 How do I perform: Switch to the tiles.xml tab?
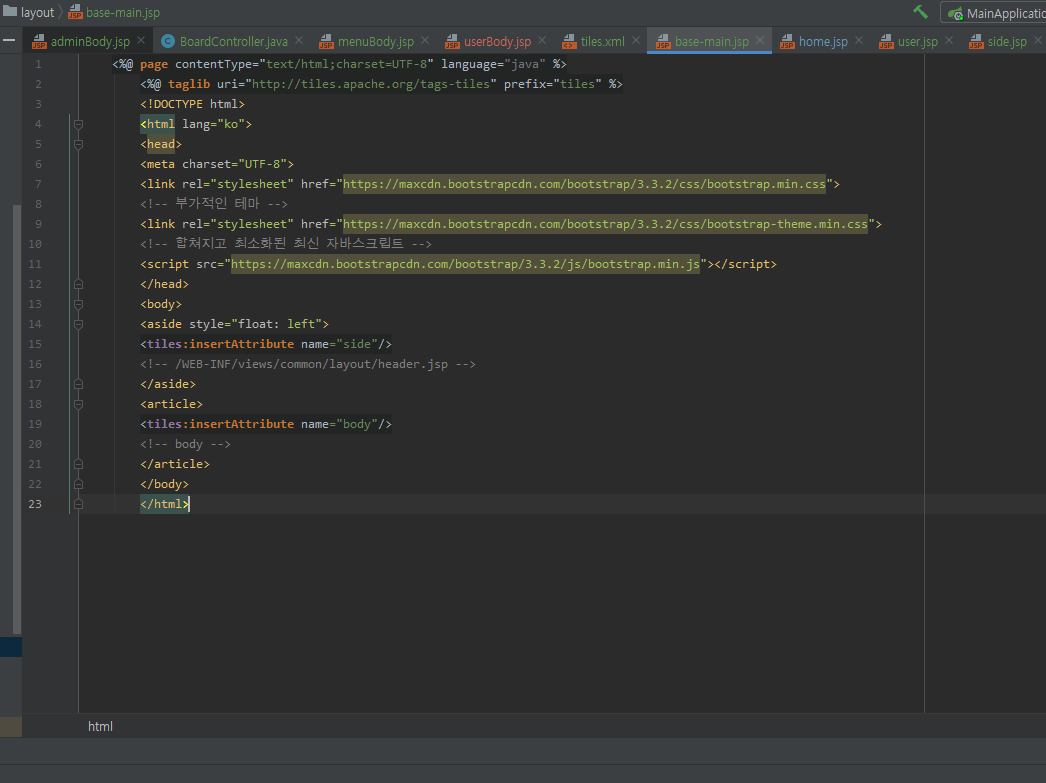click(602, 41)
